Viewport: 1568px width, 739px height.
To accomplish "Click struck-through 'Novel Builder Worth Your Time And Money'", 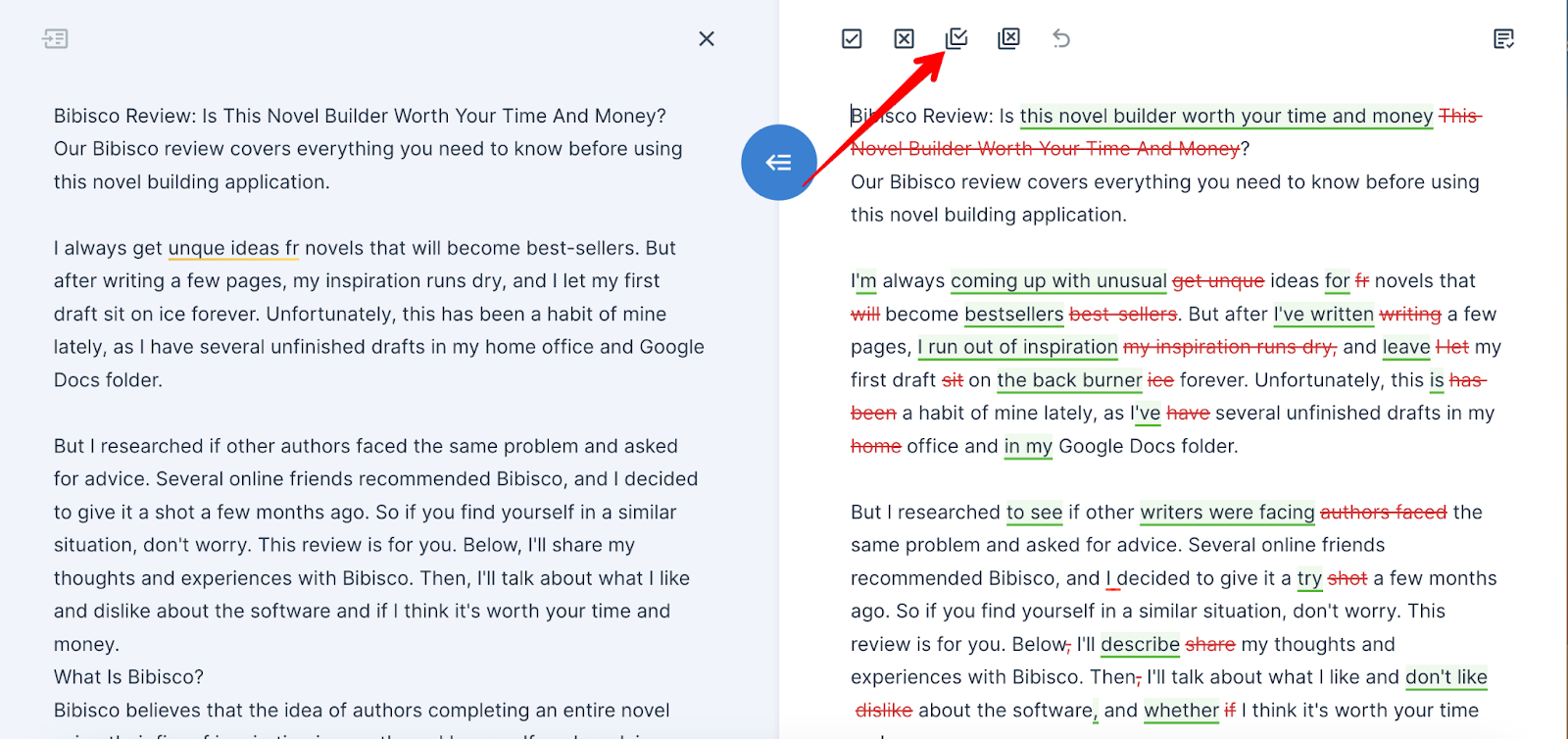I will pyautogui.click(x=1045, y=149).
